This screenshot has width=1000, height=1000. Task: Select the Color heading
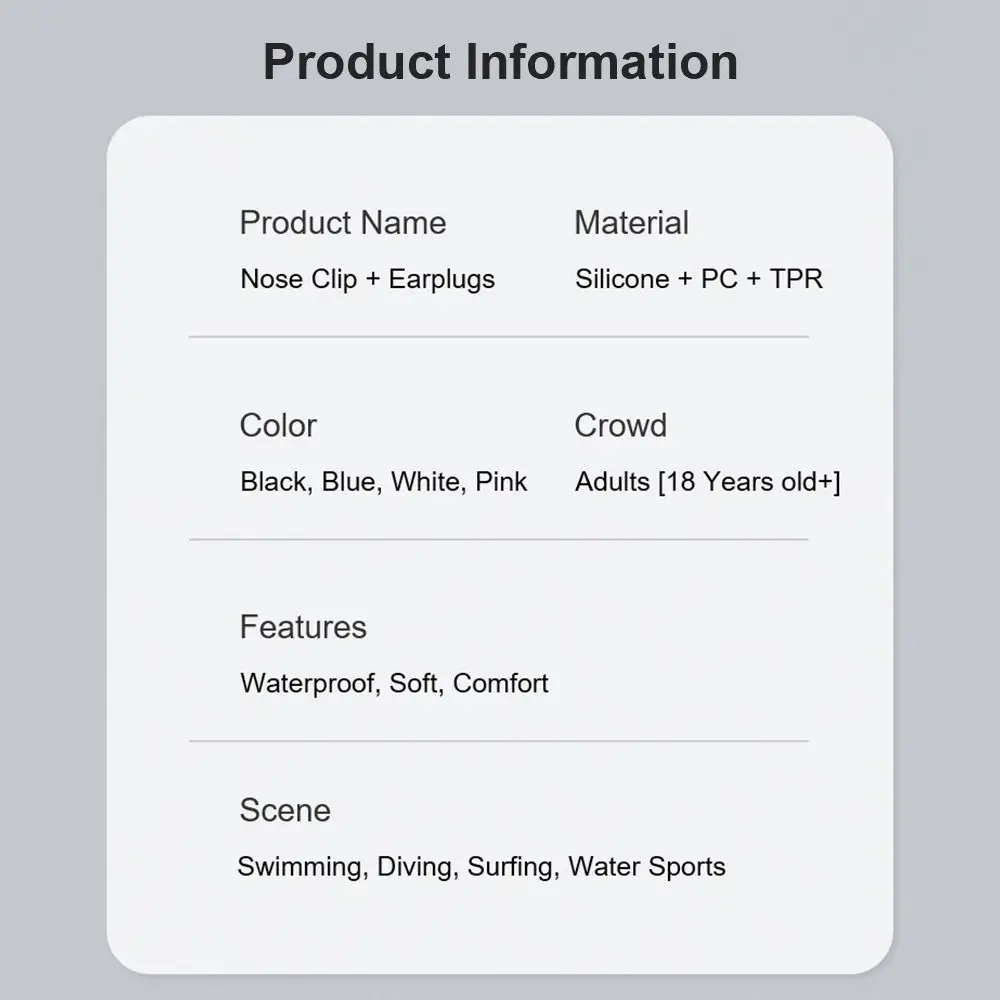278,425
